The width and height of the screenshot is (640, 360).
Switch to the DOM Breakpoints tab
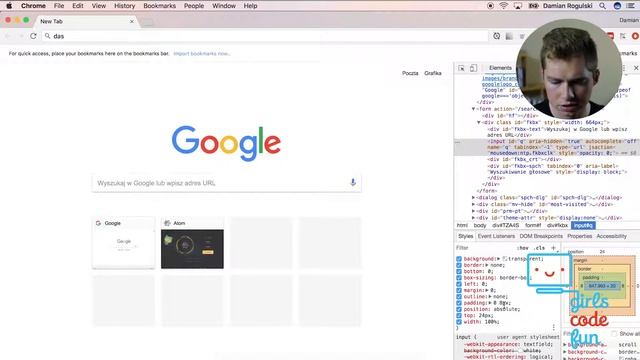click(x=541, y=236)
